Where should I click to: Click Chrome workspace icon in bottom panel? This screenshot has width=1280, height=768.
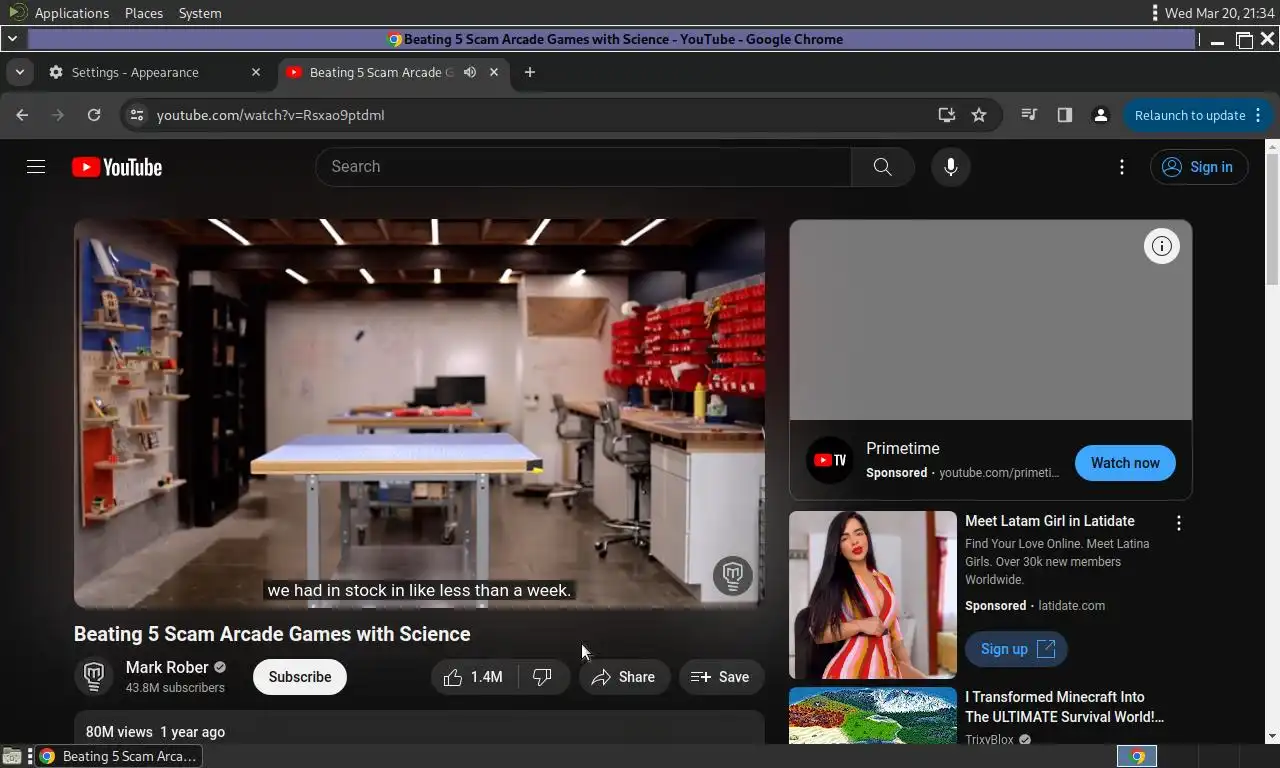[1136, 756]
